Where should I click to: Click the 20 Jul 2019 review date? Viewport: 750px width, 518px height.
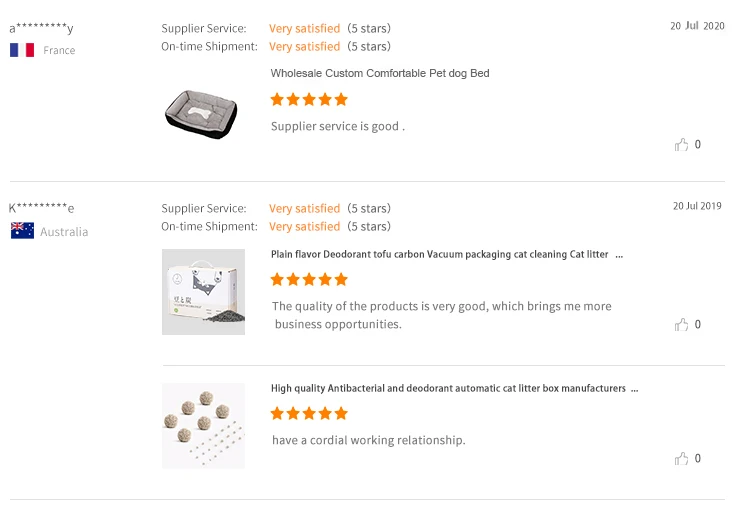click(x=697, y=206)
